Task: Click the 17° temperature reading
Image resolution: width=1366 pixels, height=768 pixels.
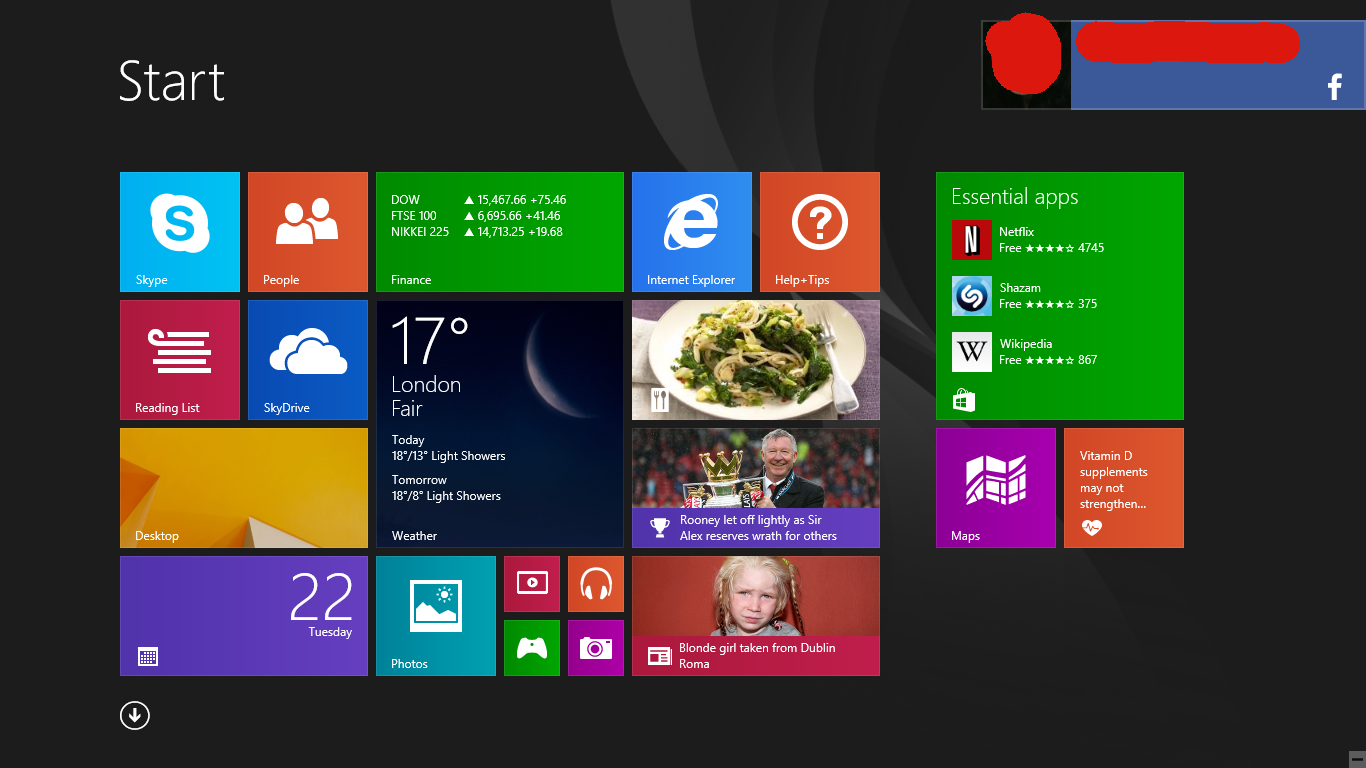Action: coord(430,340)
